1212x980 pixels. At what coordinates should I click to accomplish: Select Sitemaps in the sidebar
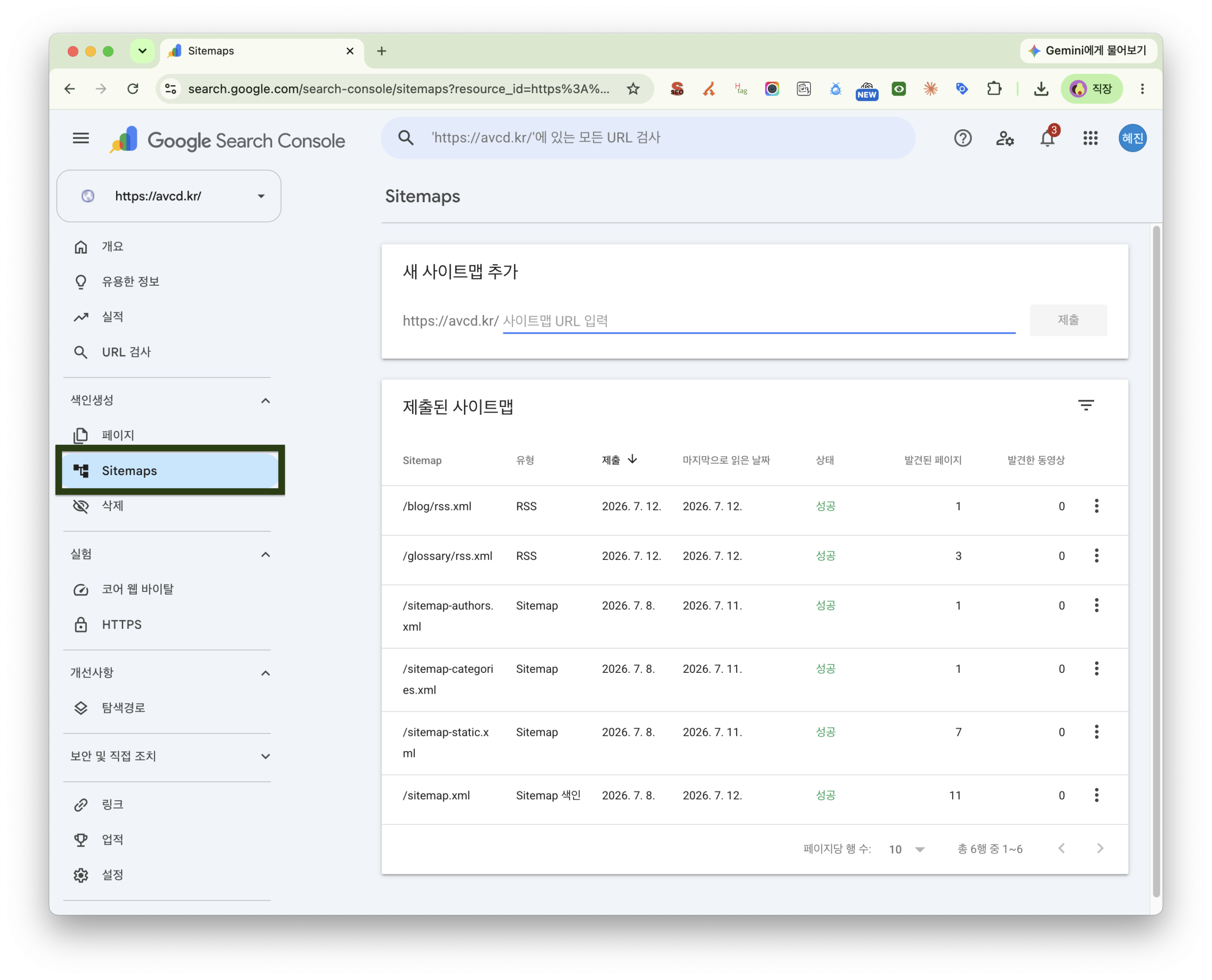coord(169,471)
